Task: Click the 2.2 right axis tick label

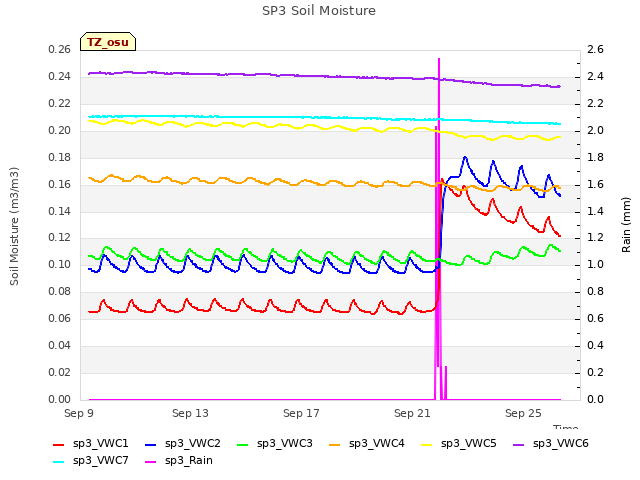Action: pos(595,104)
